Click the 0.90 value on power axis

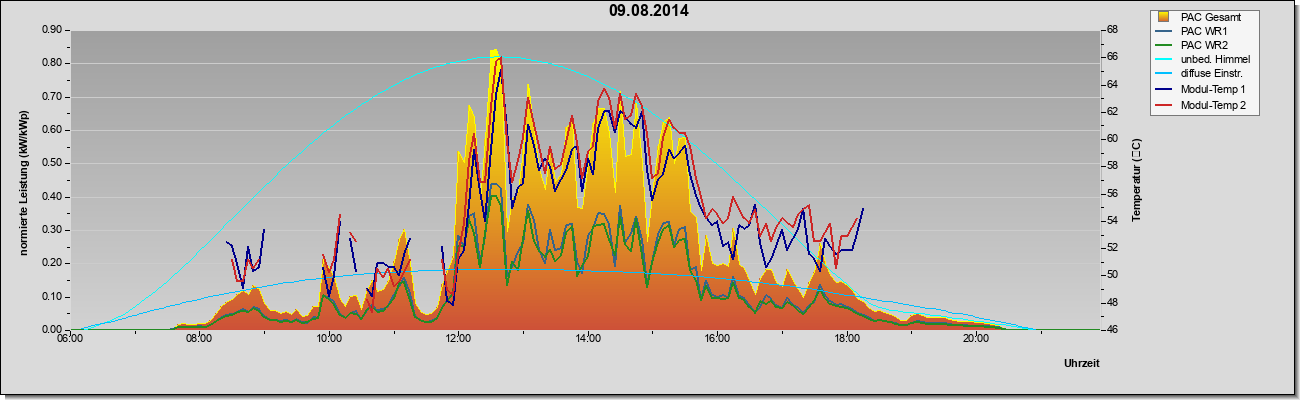(52, 30)
